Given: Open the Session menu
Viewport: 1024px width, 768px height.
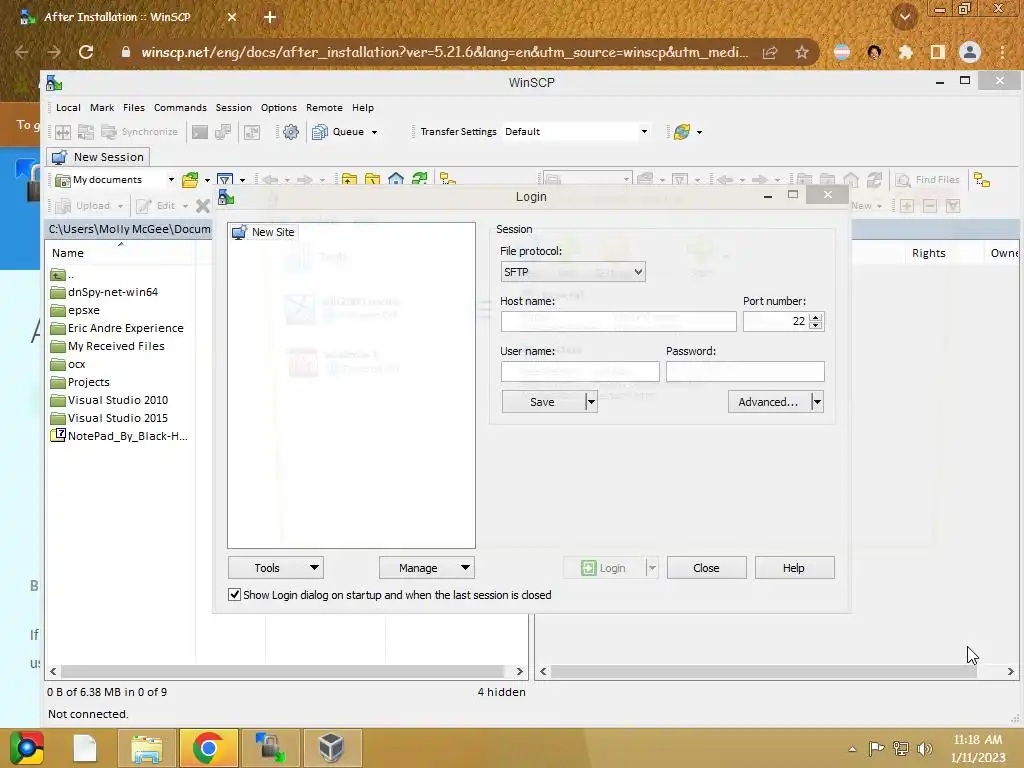Looking at the screenshot, I should 234,108.
